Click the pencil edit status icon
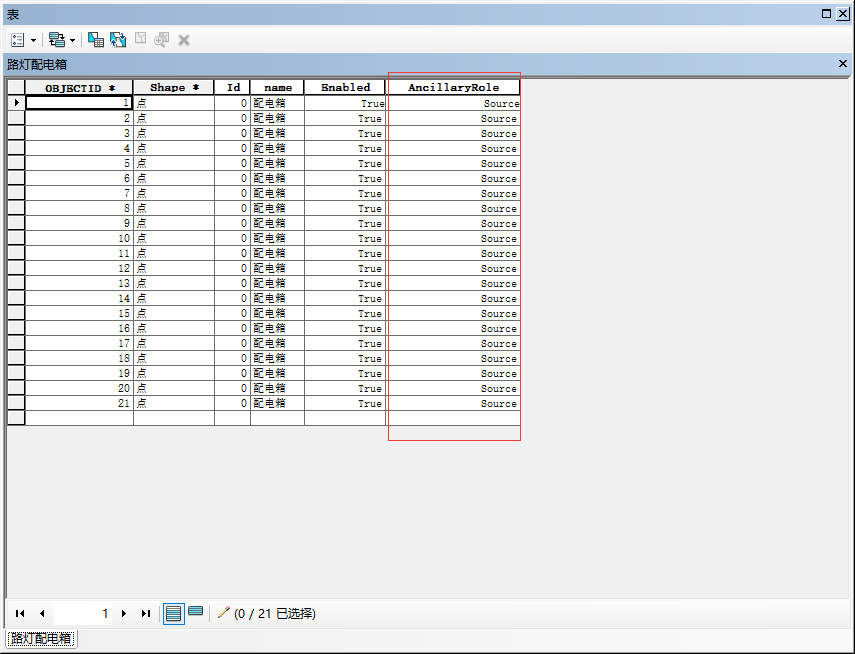Screen dimensions: 855x654 tap(224, 613)
